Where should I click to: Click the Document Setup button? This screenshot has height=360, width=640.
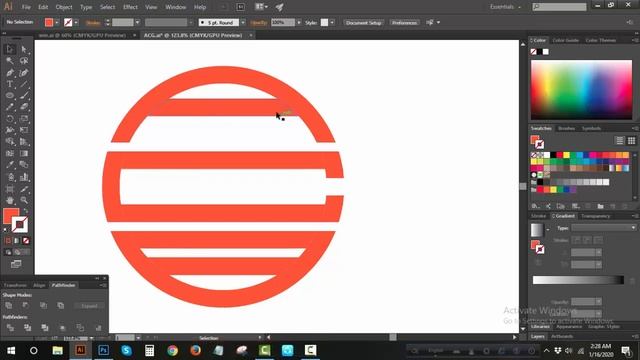point(363,22)
